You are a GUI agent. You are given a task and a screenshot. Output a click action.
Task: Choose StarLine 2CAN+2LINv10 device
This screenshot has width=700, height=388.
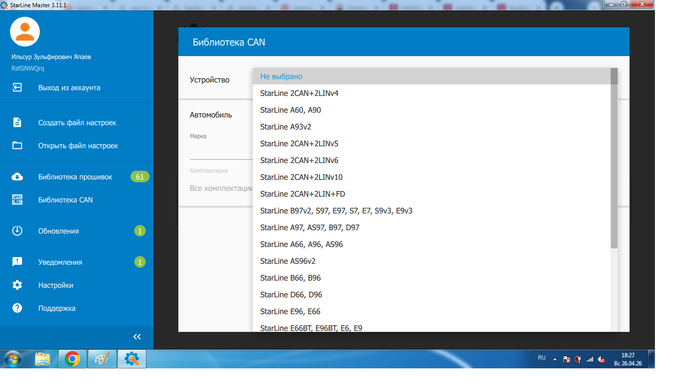432,177
